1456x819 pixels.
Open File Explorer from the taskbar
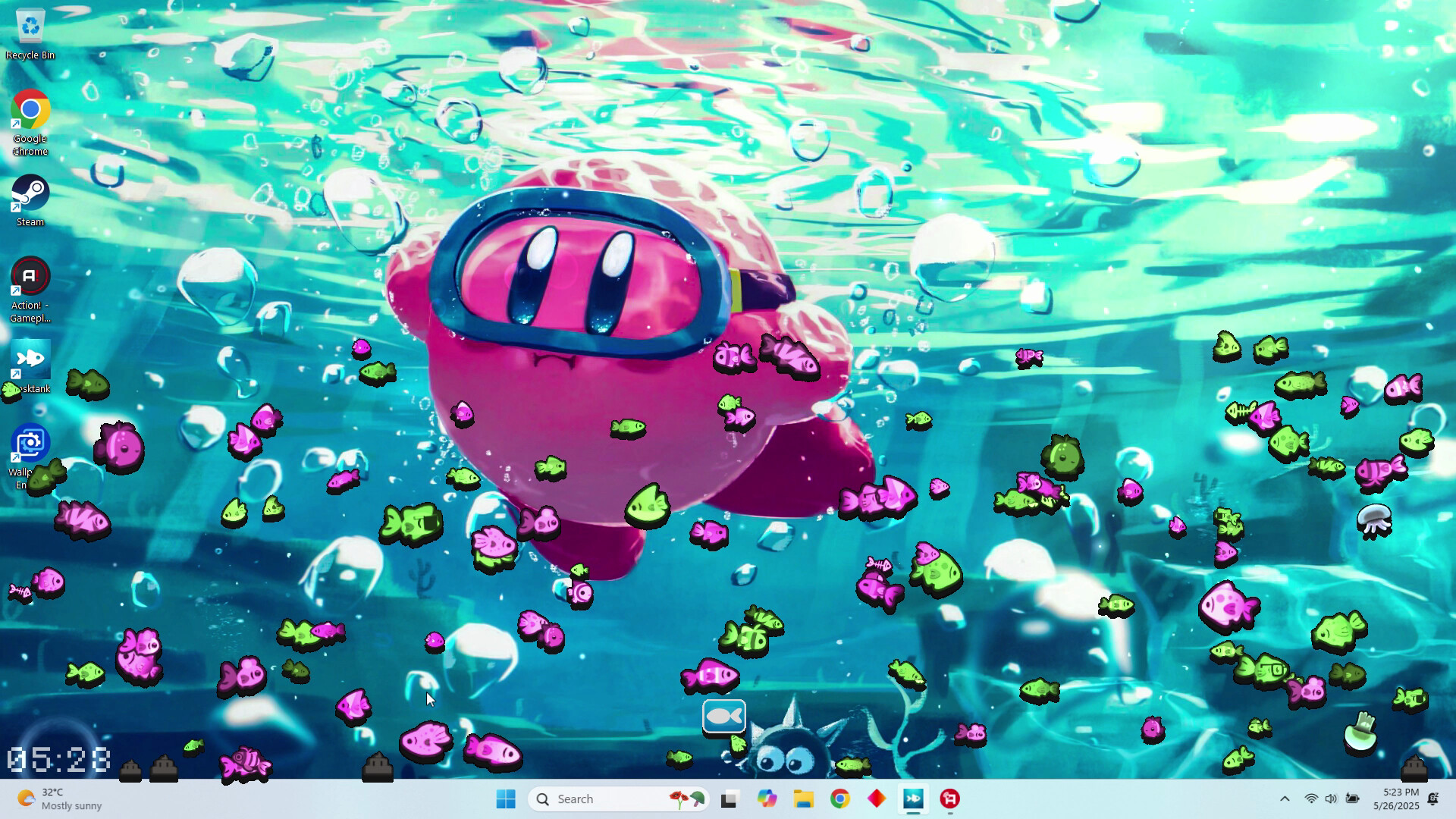803,799
